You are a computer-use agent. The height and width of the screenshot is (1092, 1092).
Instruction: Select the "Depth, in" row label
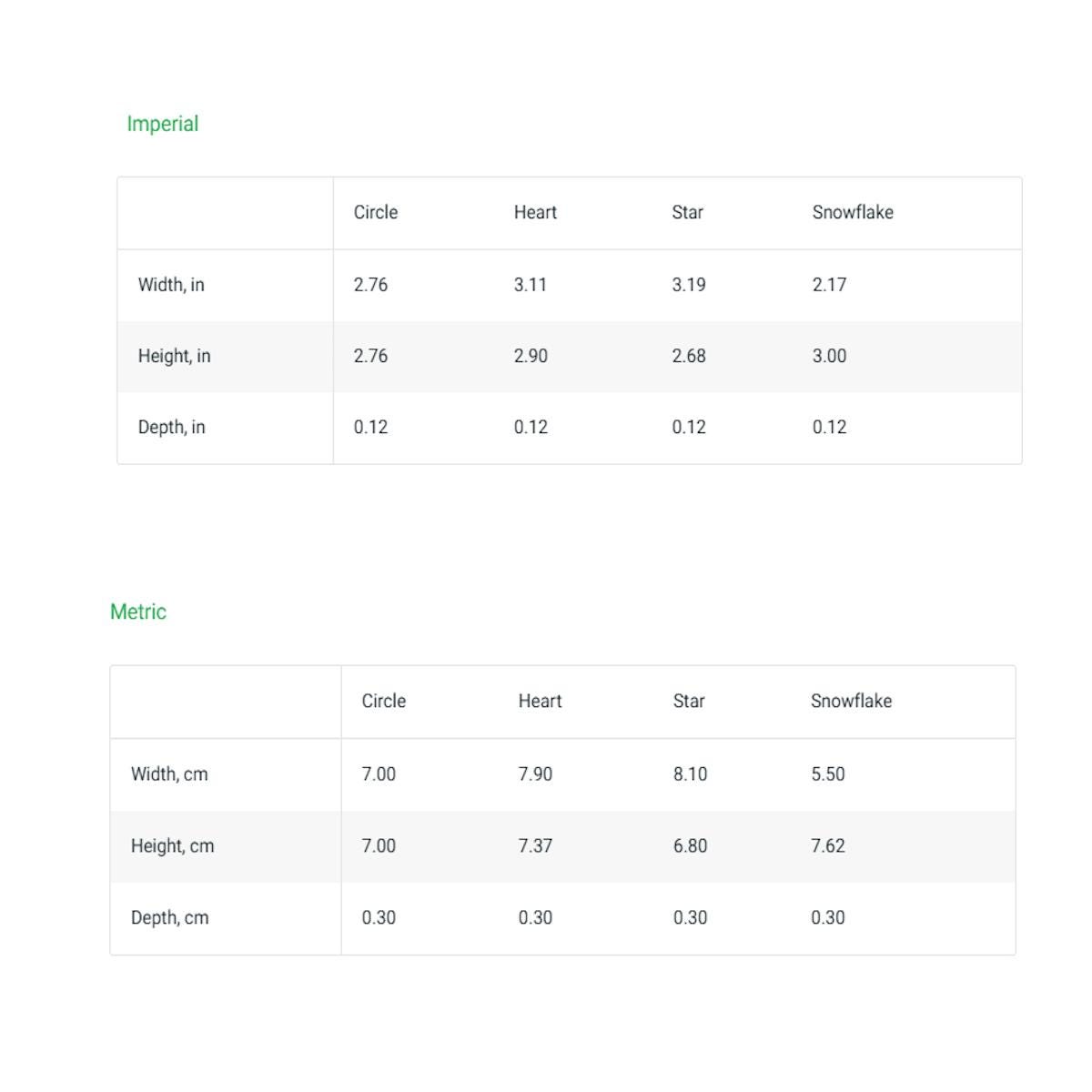point(171,427)
